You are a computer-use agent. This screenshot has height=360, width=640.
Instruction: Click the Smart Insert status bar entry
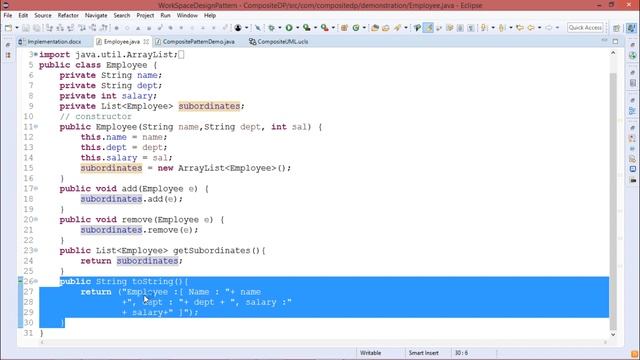coord(423,353)
